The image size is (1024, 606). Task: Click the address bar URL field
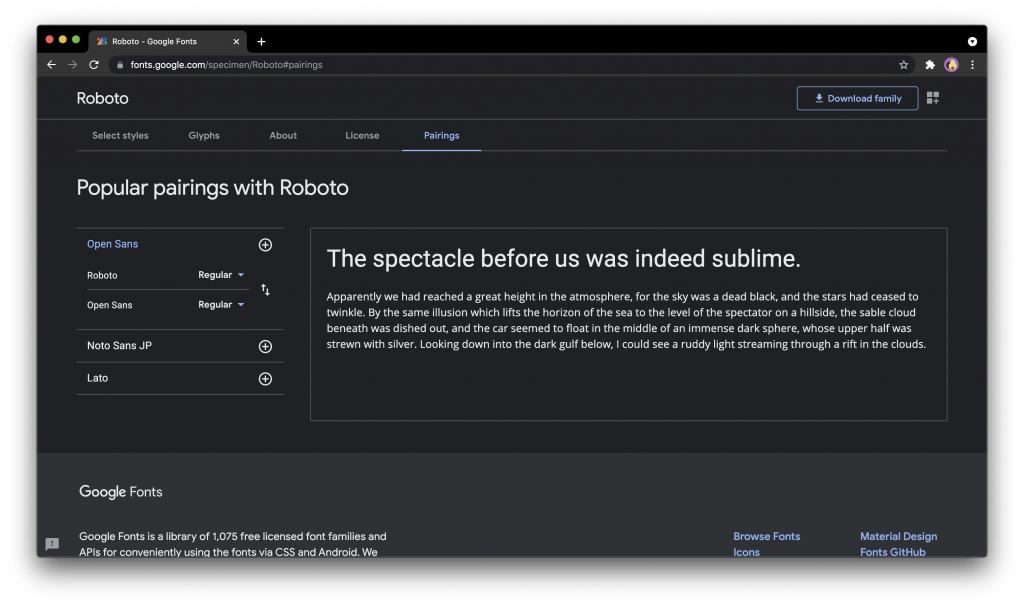tap(500, 65)
